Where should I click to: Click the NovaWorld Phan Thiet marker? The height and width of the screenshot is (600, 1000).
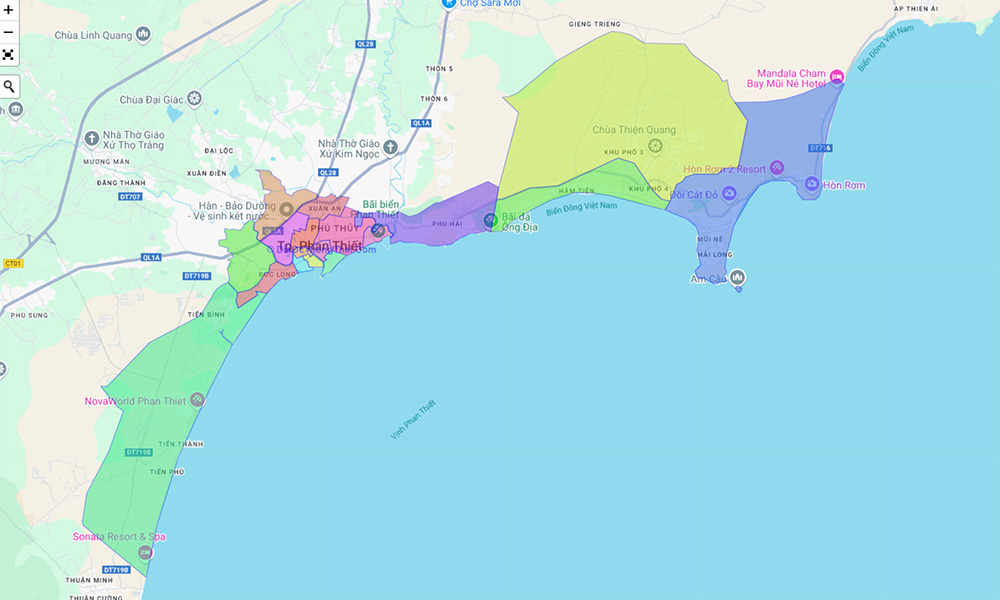click(198, 400)
